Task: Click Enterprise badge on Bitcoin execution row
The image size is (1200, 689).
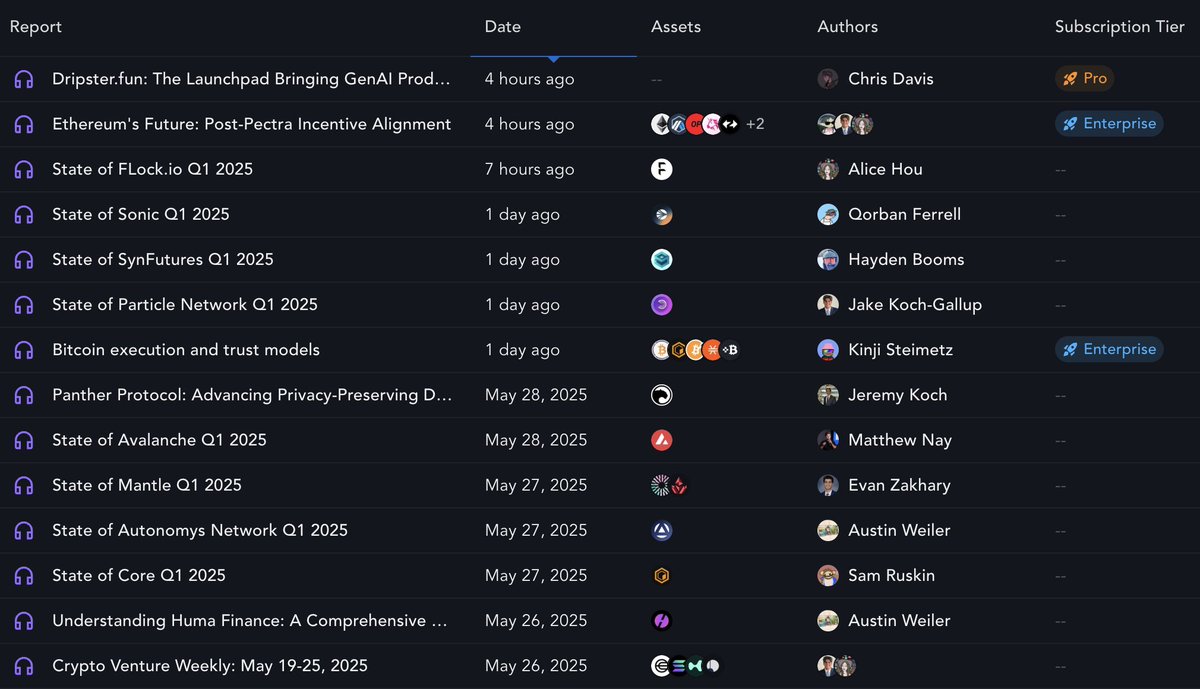Action: point(1109,350)
